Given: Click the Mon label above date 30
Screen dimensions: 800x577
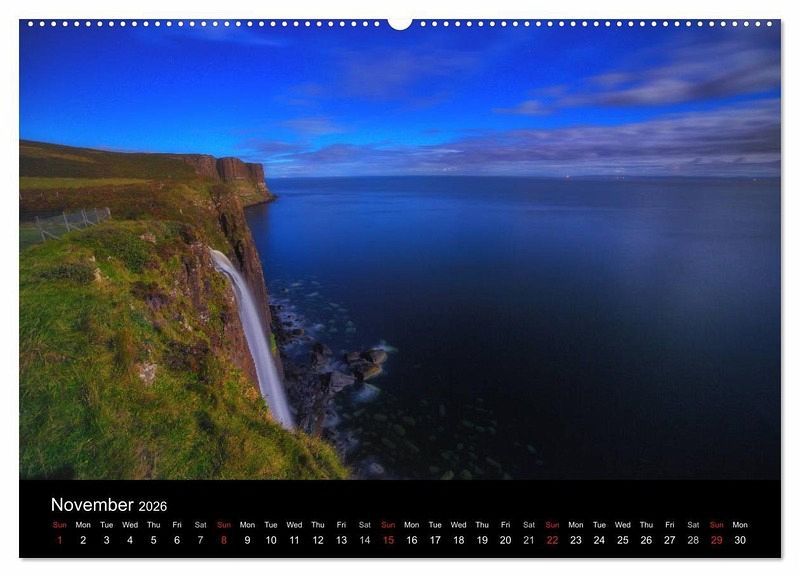Looking at the screenshot, I should [x=740, y=524].
